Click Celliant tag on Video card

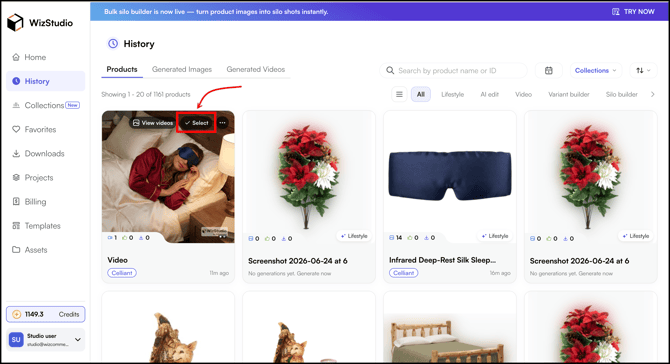click(122, 273)
